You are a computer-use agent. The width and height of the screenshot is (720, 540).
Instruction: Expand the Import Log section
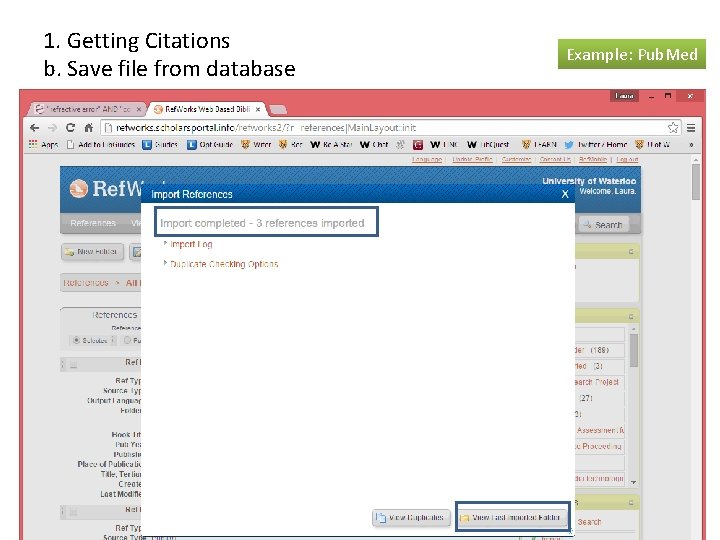(x=191, y=244)
